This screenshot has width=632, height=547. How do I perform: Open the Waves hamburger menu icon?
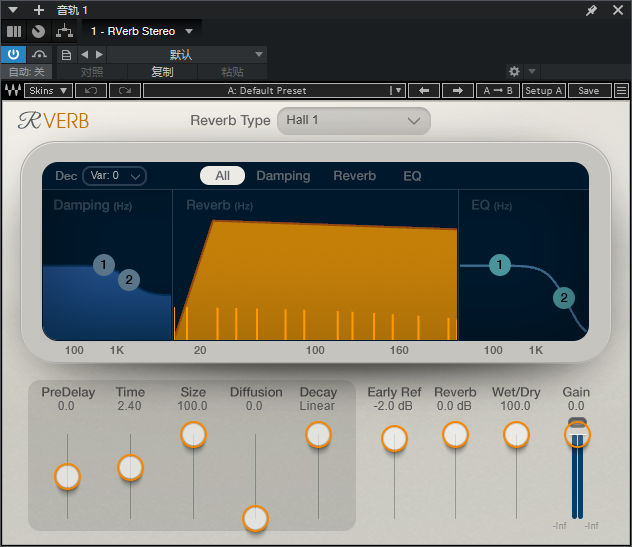point(622,91)
